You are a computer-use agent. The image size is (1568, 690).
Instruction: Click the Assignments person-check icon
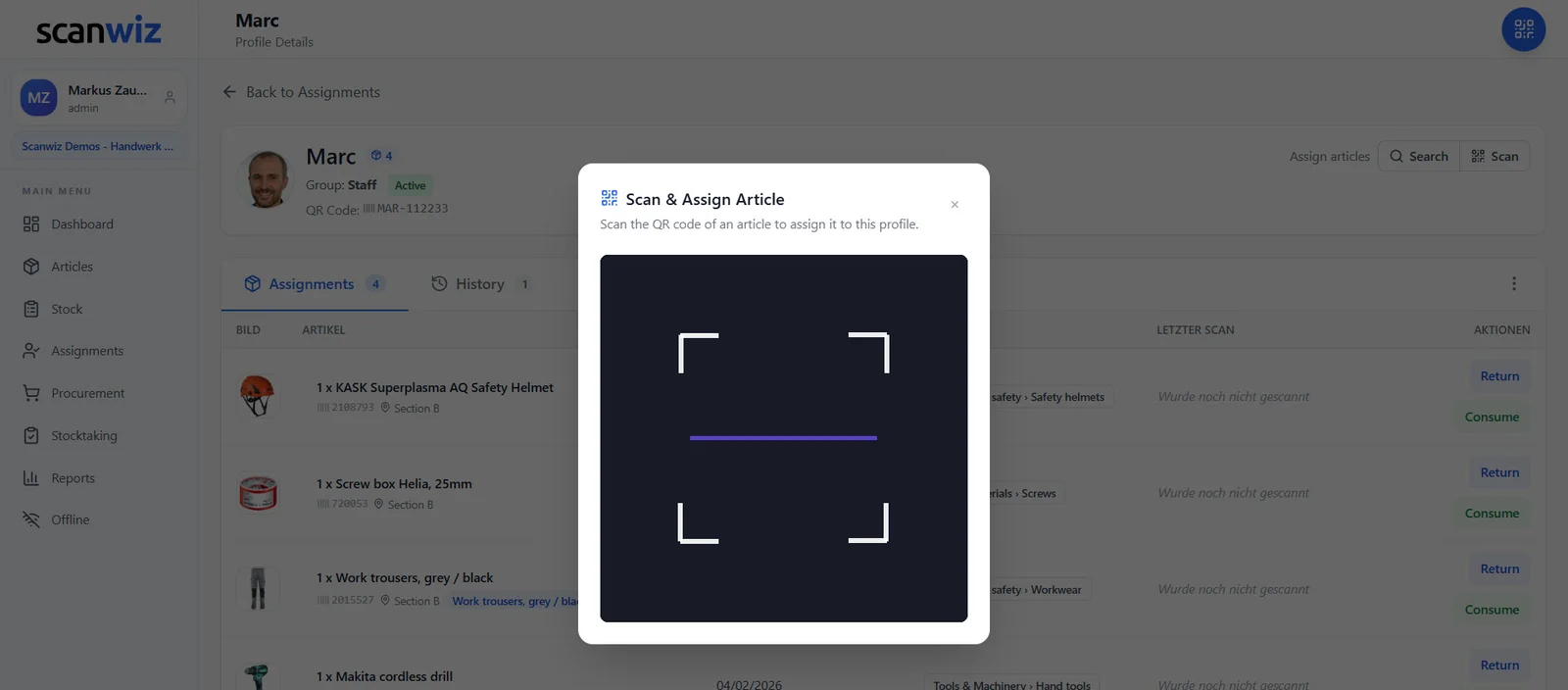(x=31, y=351)
